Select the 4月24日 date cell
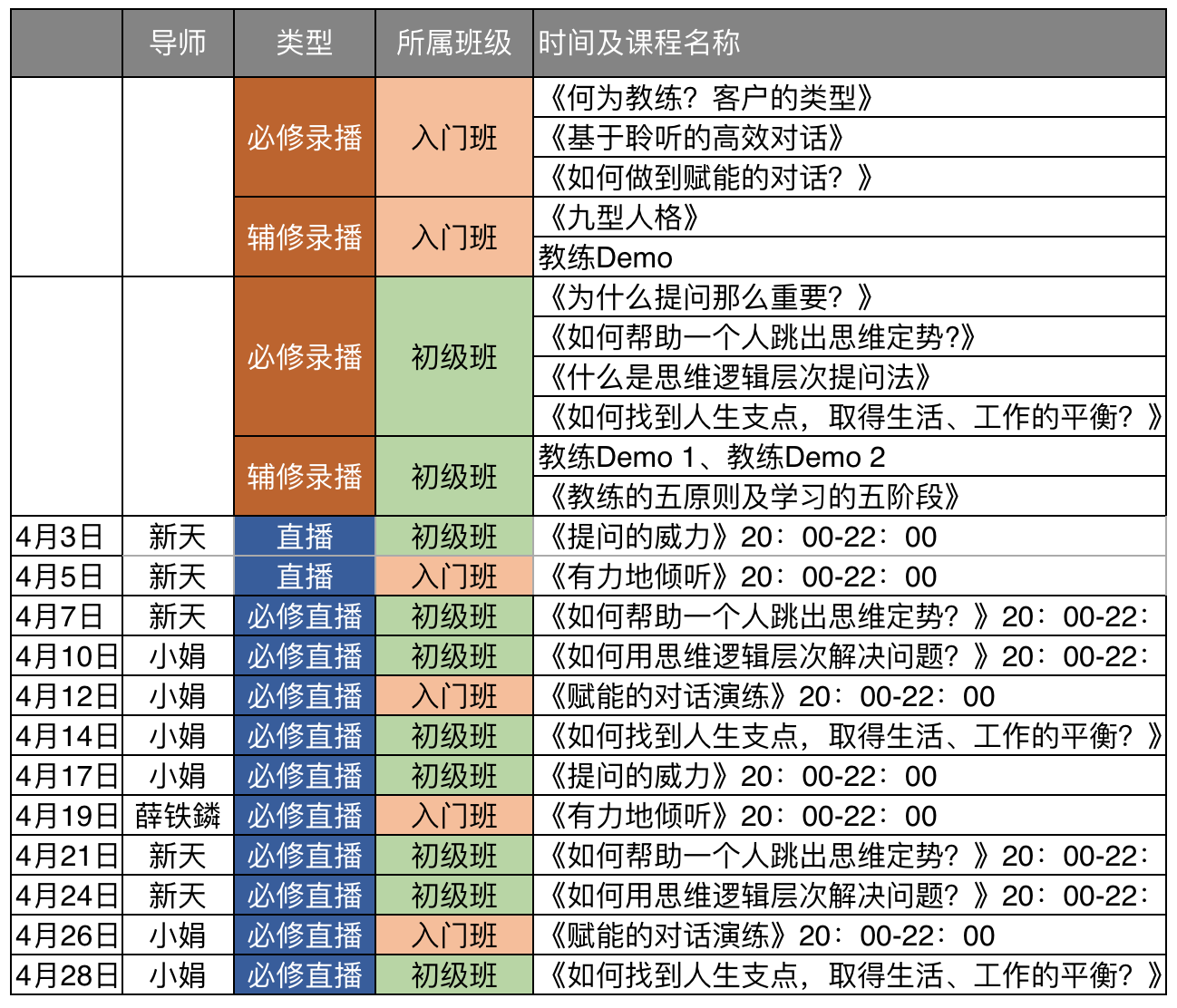 tap(66, 896)
